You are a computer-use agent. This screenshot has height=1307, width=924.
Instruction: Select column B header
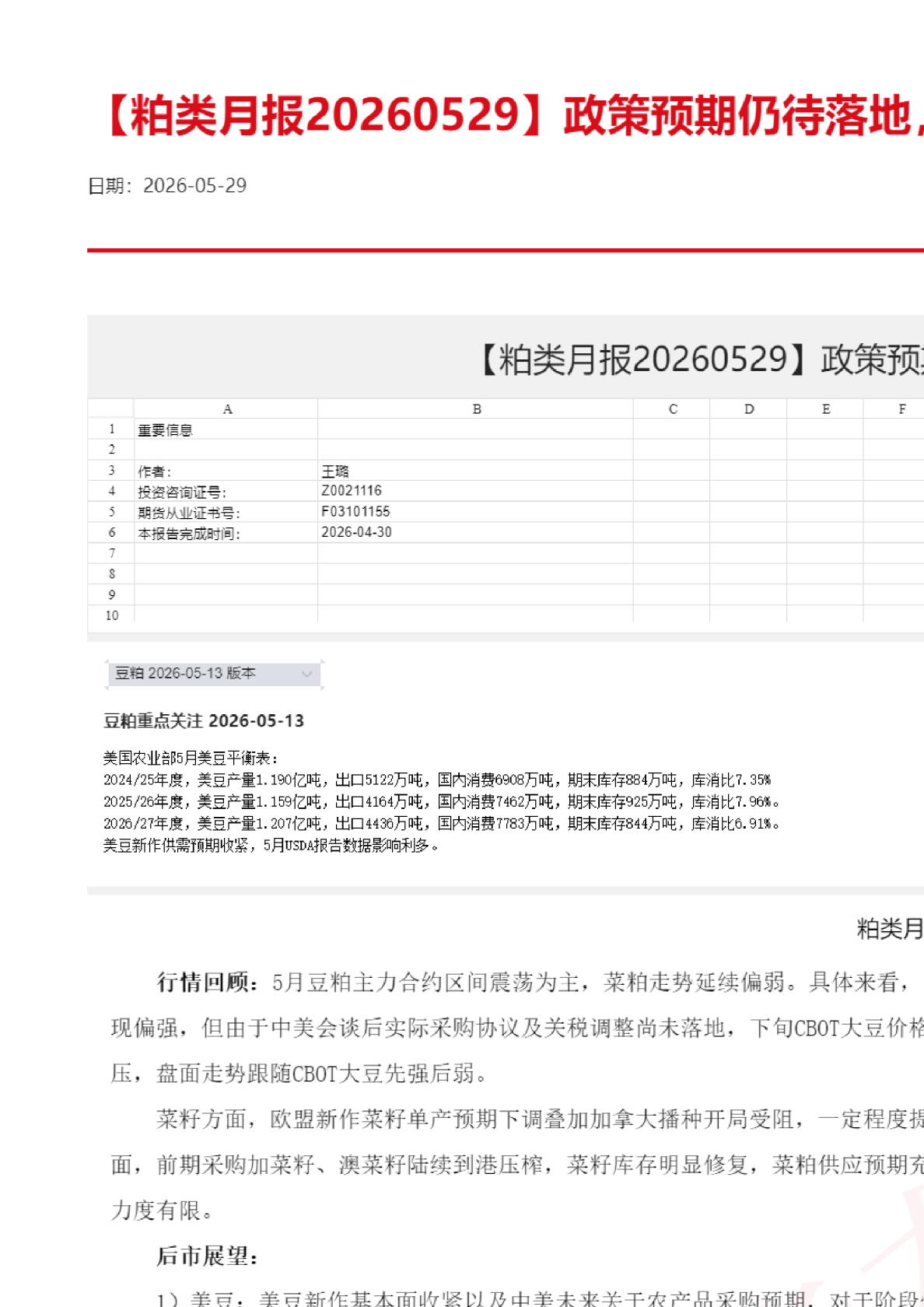[x=476, y=409]
